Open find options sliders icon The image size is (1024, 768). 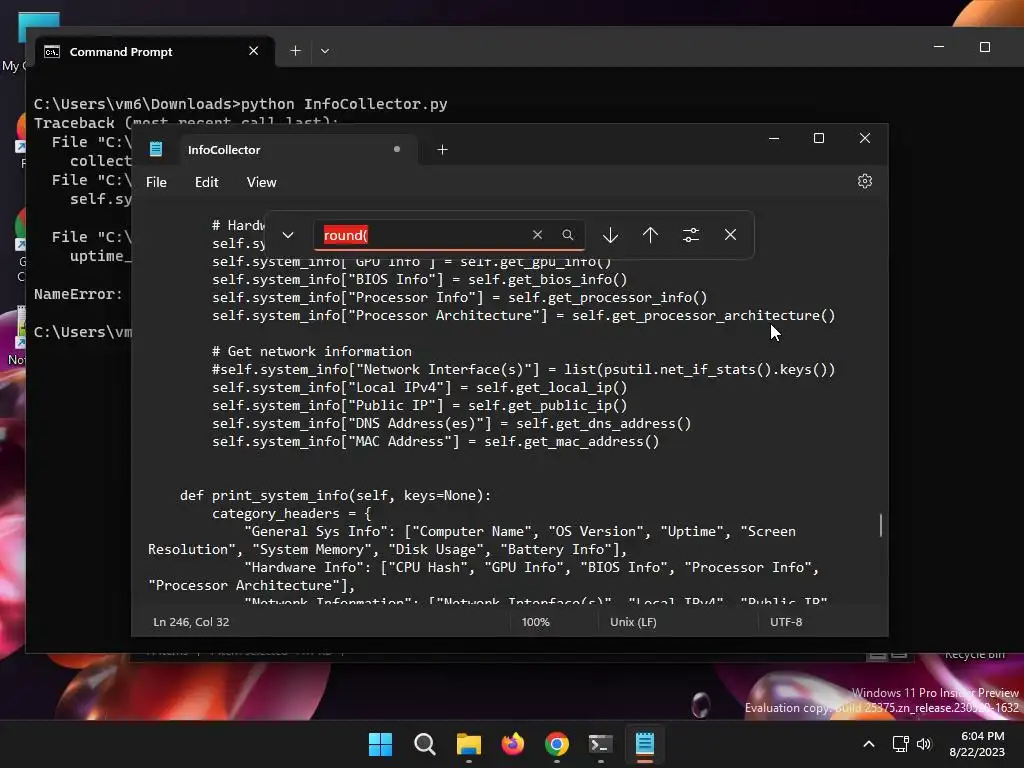tap(691, 235)
